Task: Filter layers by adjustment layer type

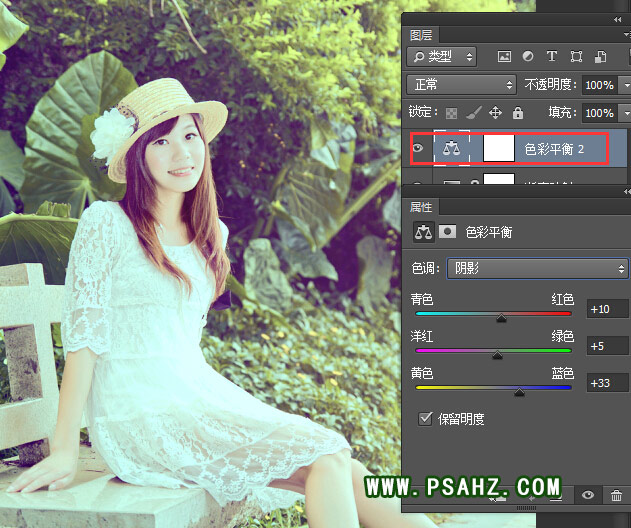Action: [x=528, y=57]
